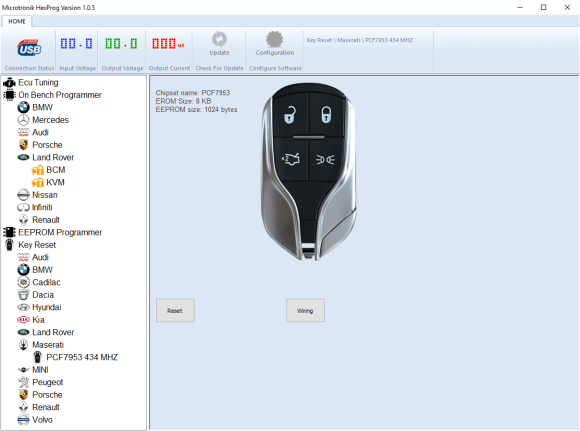Screen dimensions: 580x431
Task: Select the PCF7953 434 MHZ key item
Action: pyautogui.click(x=75, y=357)
